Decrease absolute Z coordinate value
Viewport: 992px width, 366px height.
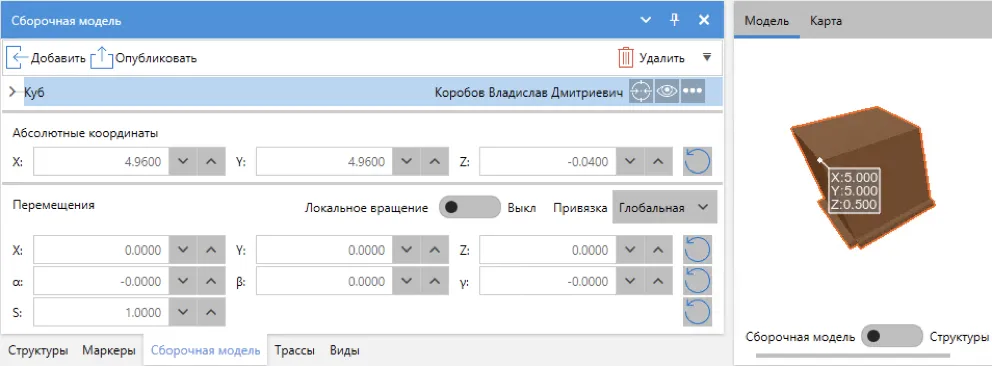click(x=629, y=162)
